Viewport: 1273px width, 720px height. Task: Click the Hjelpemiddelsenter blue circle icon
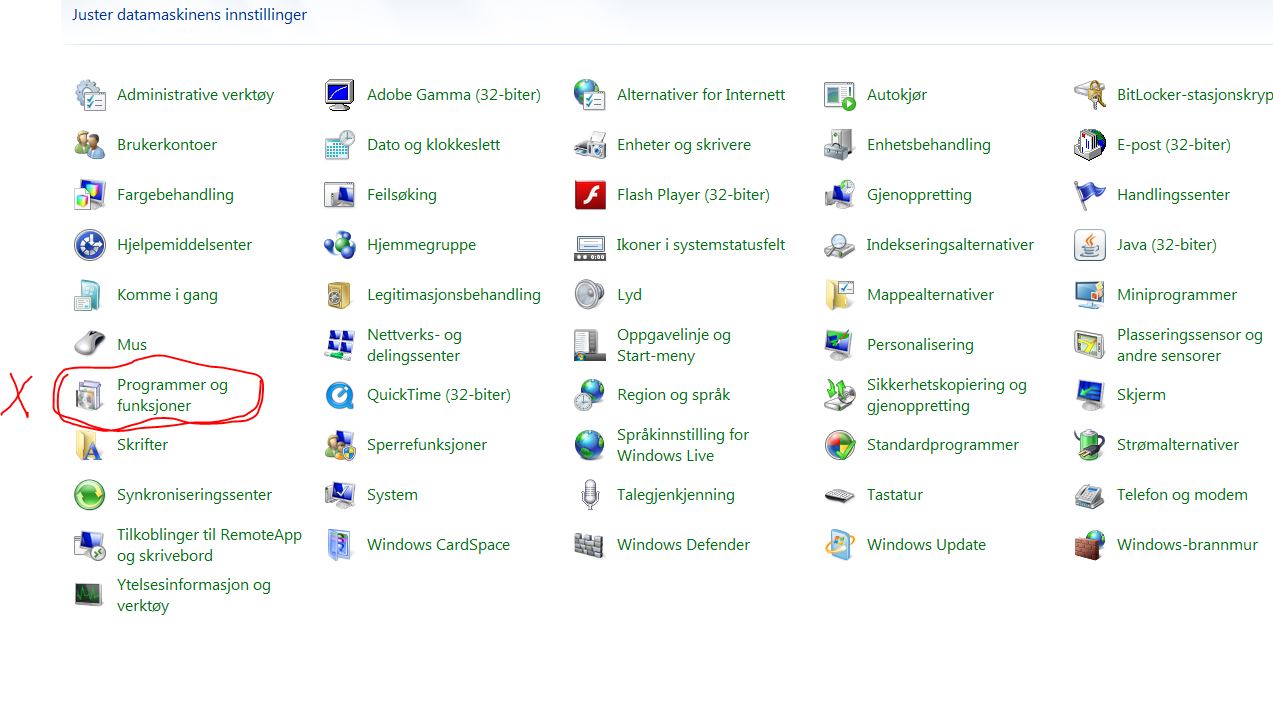(x=90, y=245)
